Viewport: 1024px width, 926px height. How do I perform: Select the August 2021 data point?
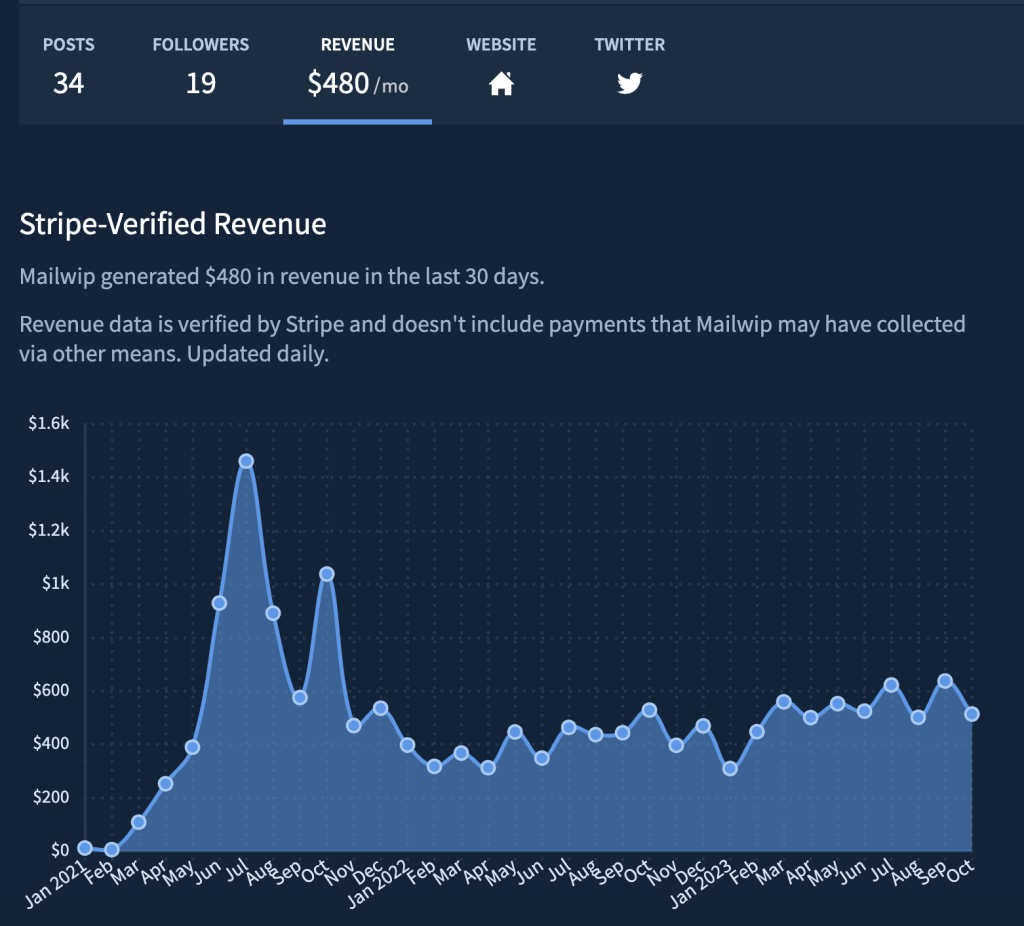click(273, 613)
